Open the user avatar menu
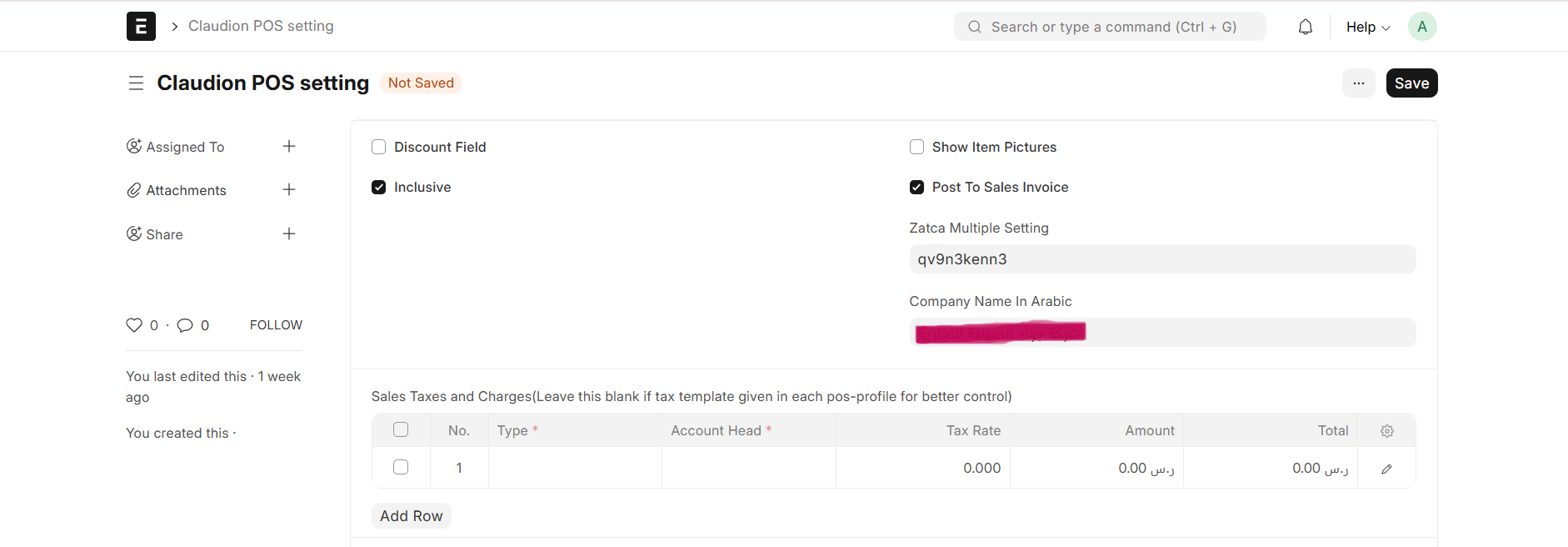 (x=1422, y=27)
